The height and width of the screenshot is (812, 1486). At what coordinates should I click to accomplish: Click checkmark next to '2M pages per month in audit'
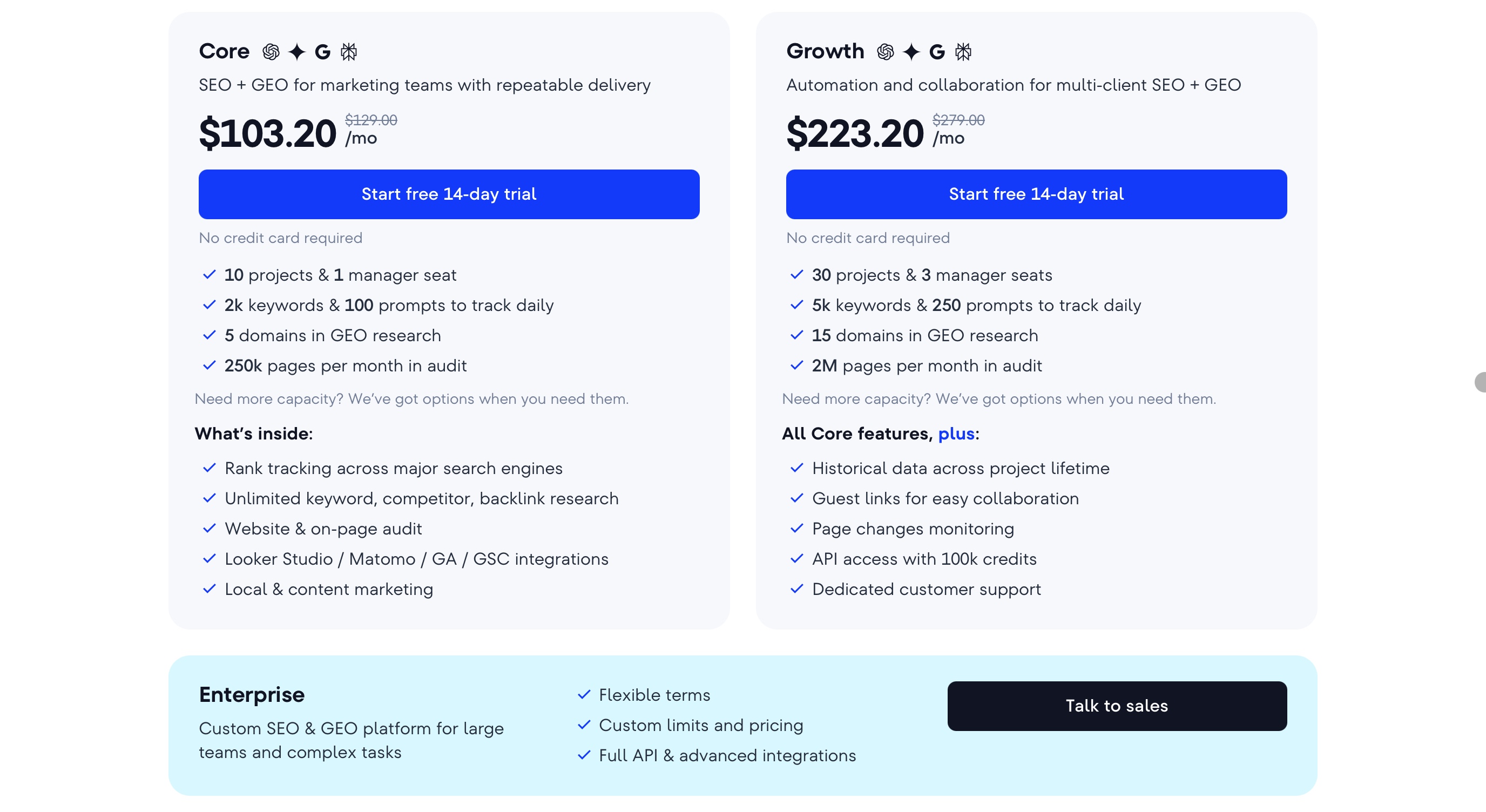pos(797,366)
